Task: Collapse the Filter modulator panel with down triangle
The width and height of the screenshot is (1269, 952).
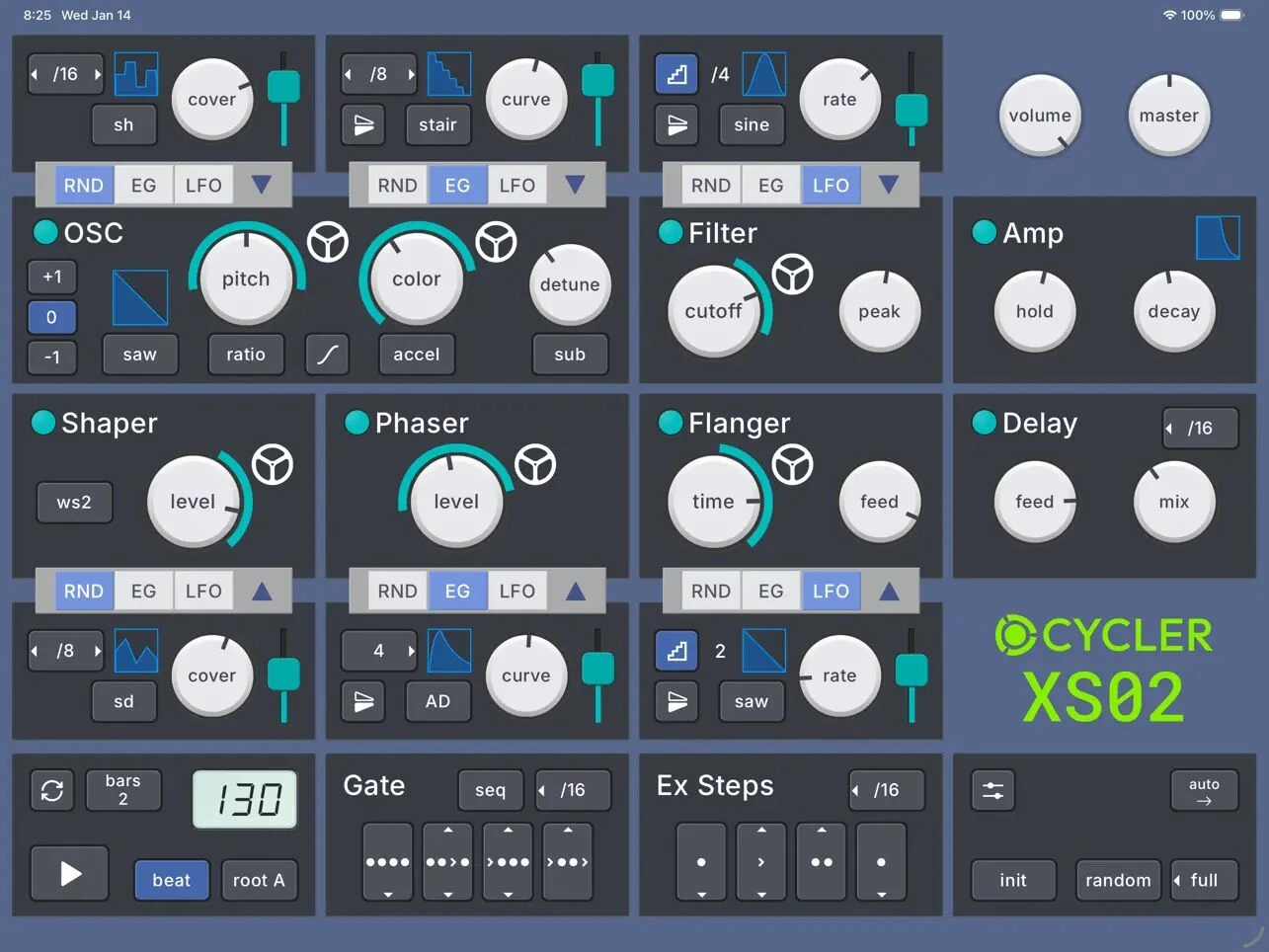Action: click(889, 185)
